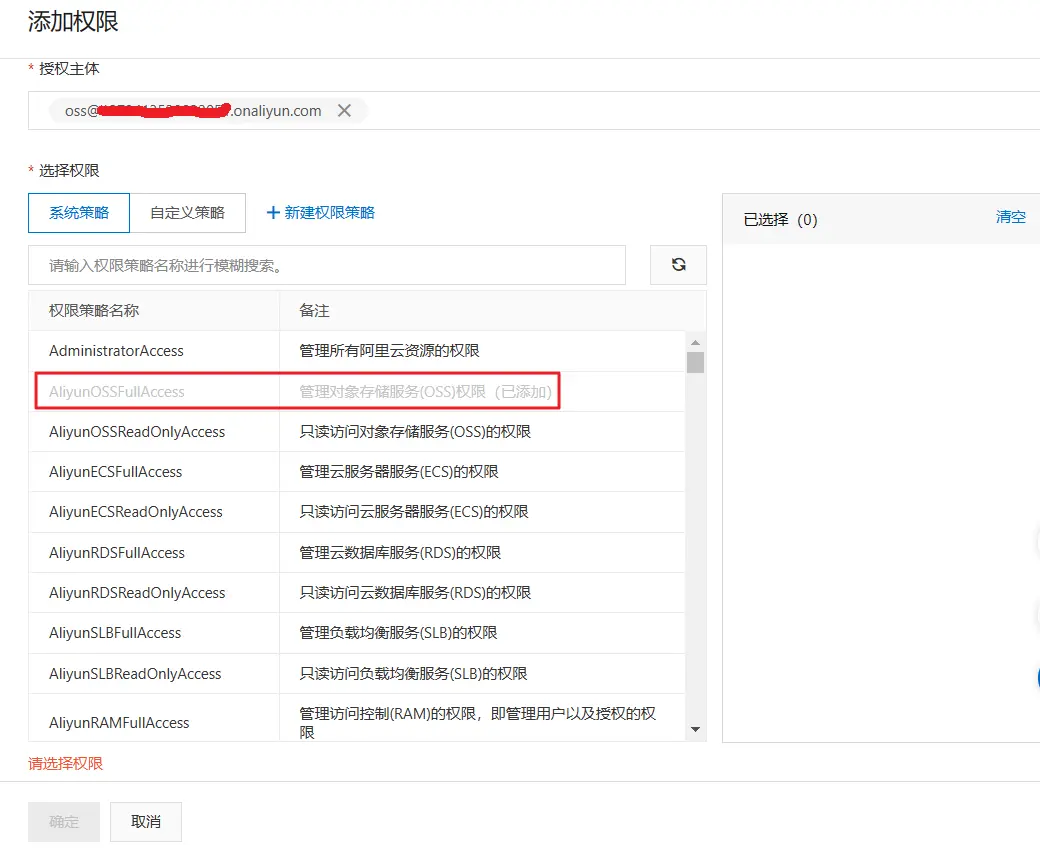Click the 确定 button
The height and width of the screenshot is (850, 1040).
pos(64,821)
